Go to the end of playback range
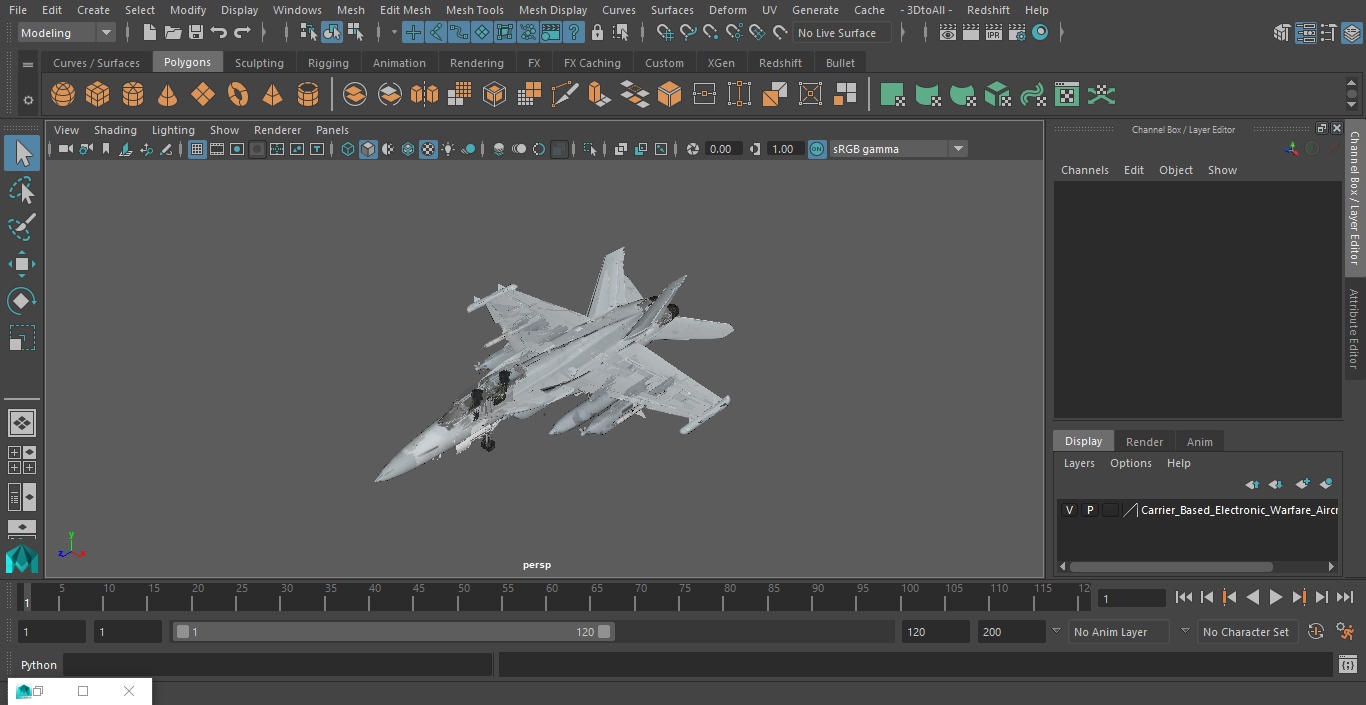This screenshot has height=705, width=1366. coord(1345,597)
